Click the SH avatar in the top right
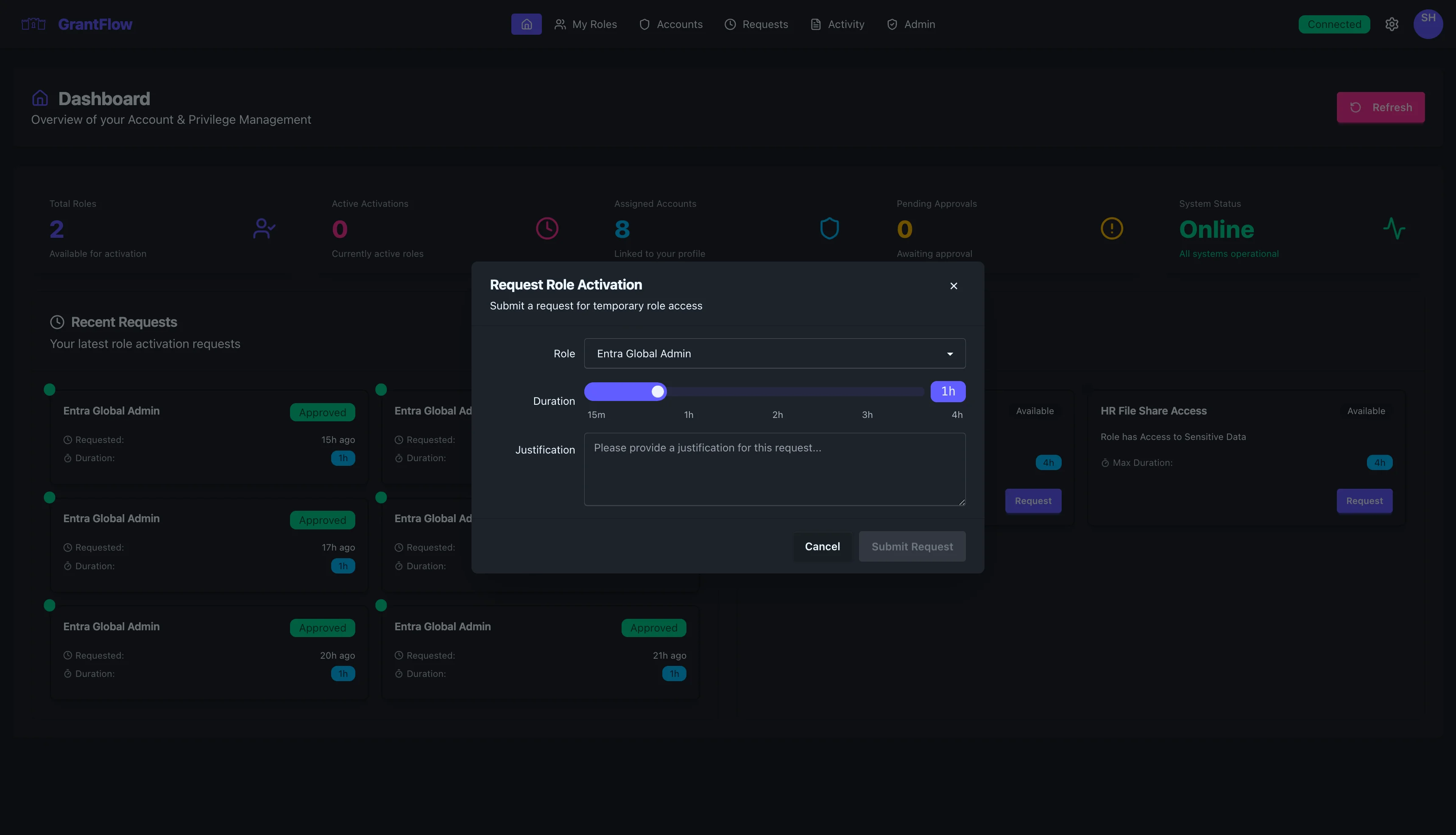 (1429, 24)
